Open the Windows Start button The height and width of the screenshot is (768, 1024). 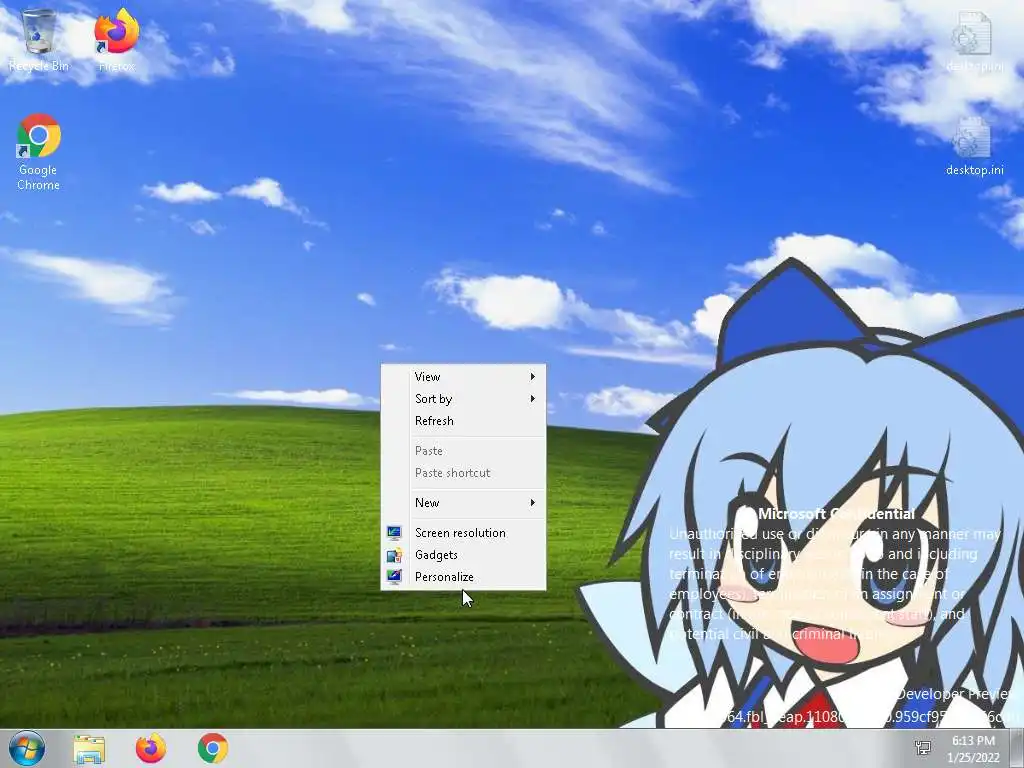pos(27,748)
